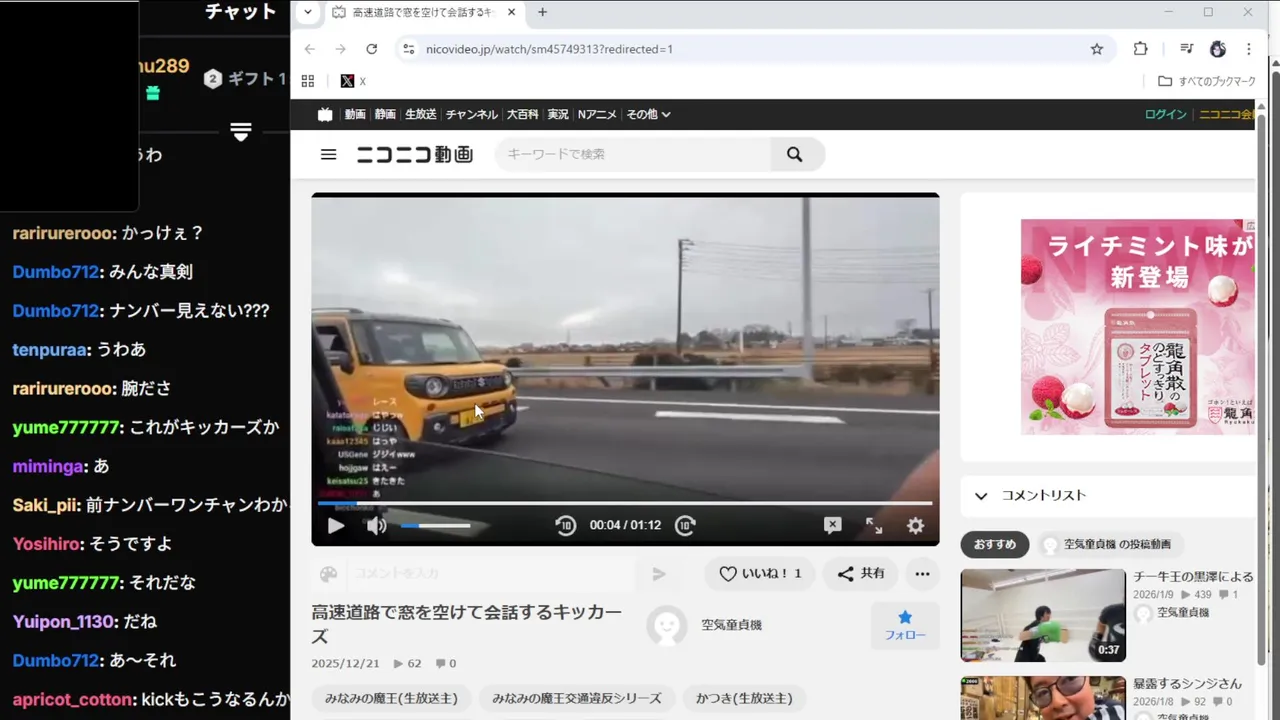Click the いいね! heart button
This screenshot has height=720, width=1280.
[x=760, y=573]
